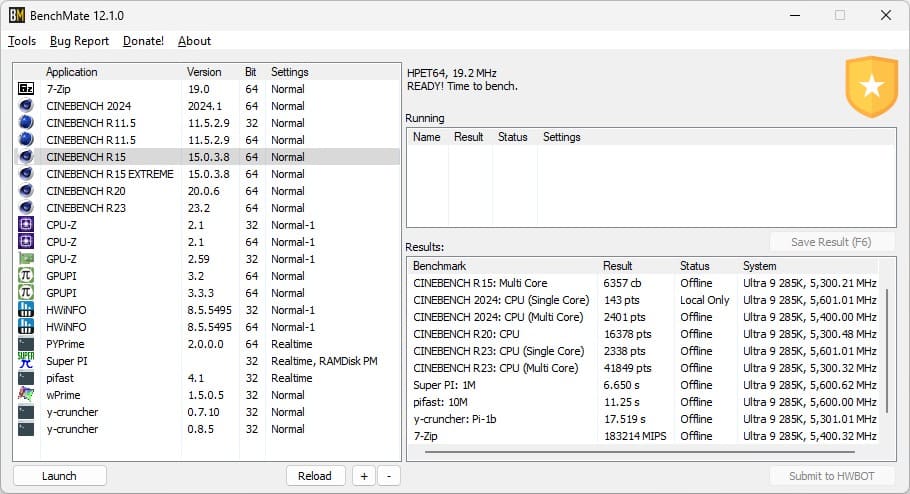
Task: Click the plus button to add application
Action: pyautogui.click(x=364, y=476)
